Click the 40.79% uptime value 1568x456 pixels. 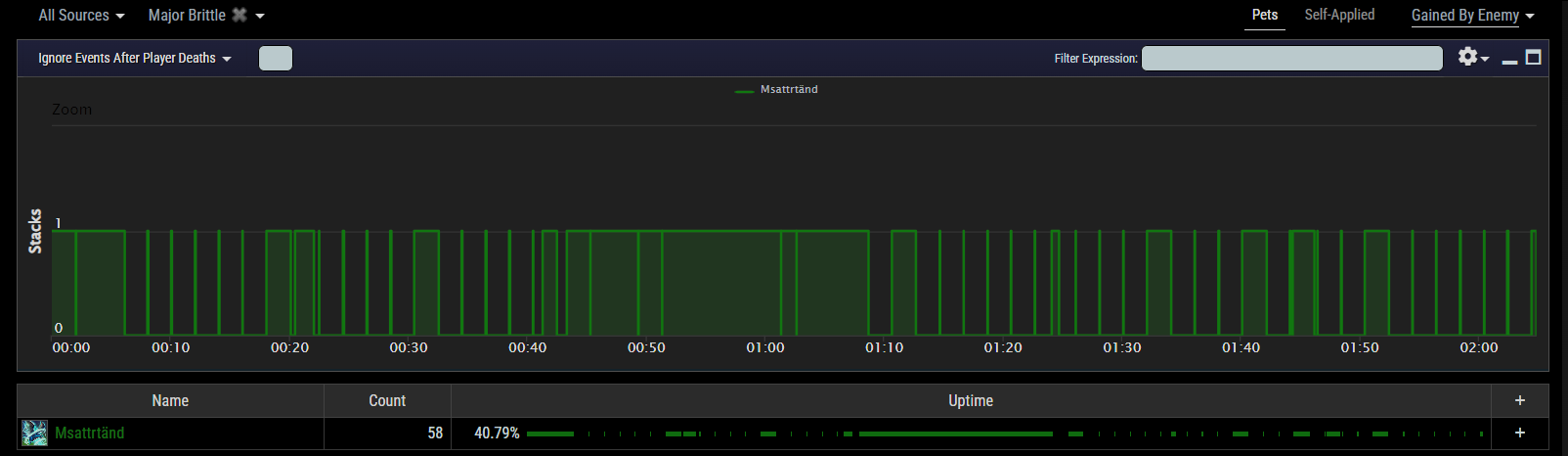tap(497, 433)
